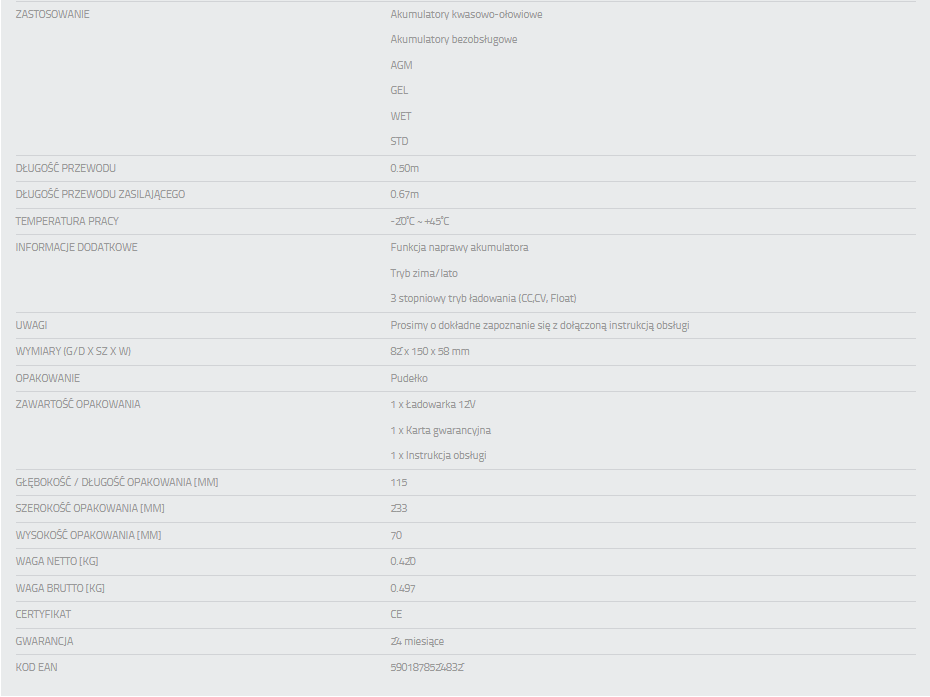Click the 'Pudełko' packaging value

[x=409, y=378]
